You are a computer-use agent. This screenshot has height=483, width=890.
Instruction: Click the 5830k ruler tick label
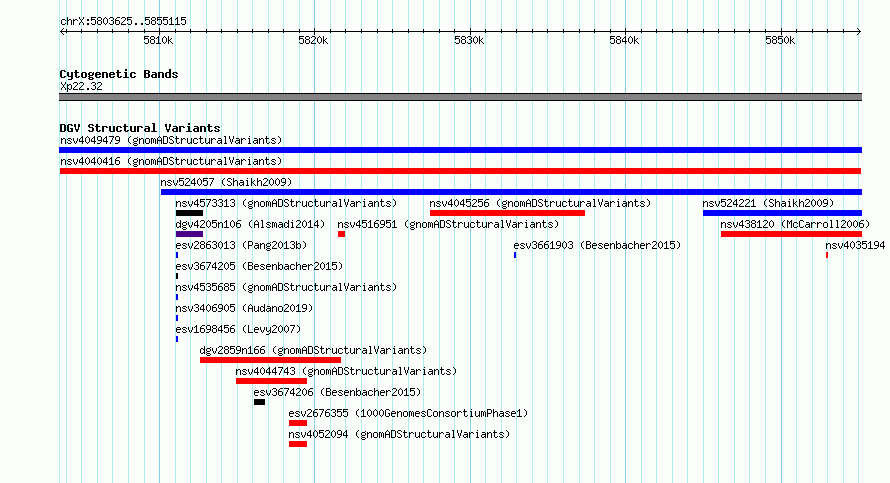pyautogui.click(x=469, y=40)
